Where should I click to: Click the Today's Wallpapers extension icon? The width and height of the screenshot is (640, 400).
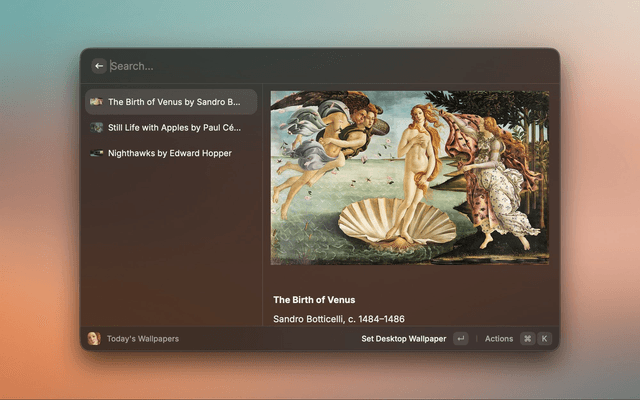coord(94,338)
